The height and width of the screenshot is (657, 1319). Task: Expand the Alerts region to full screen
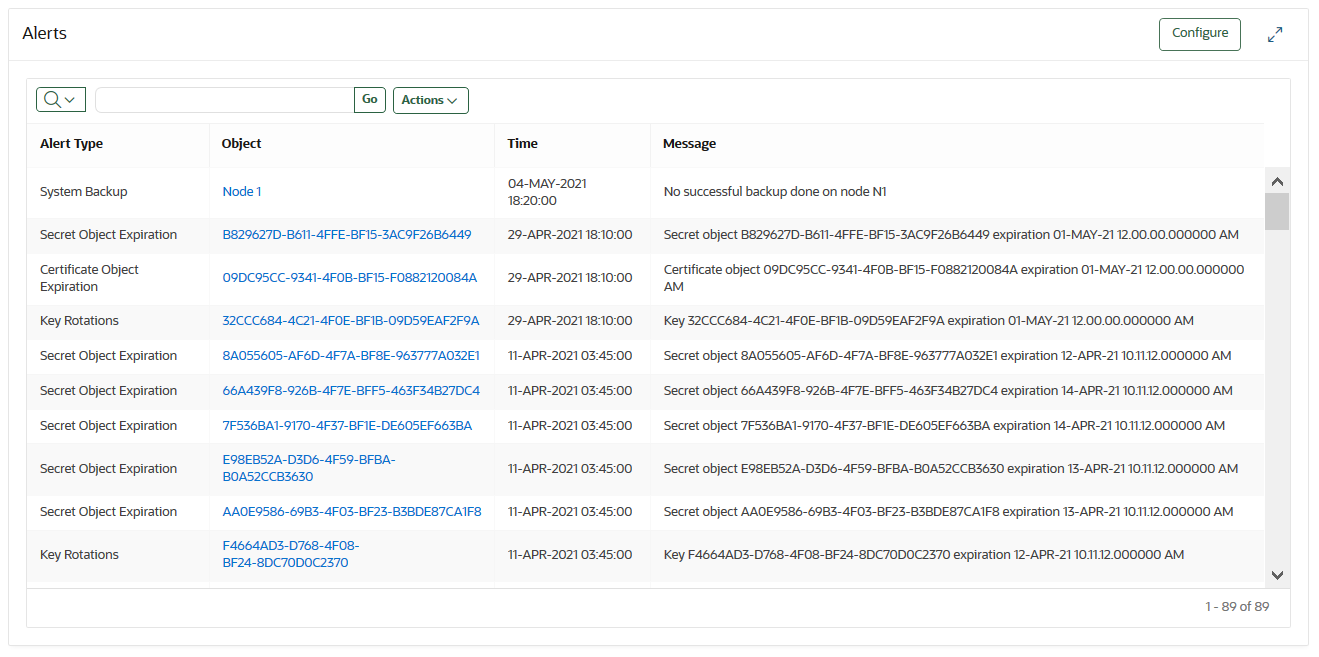[1275, 33]
